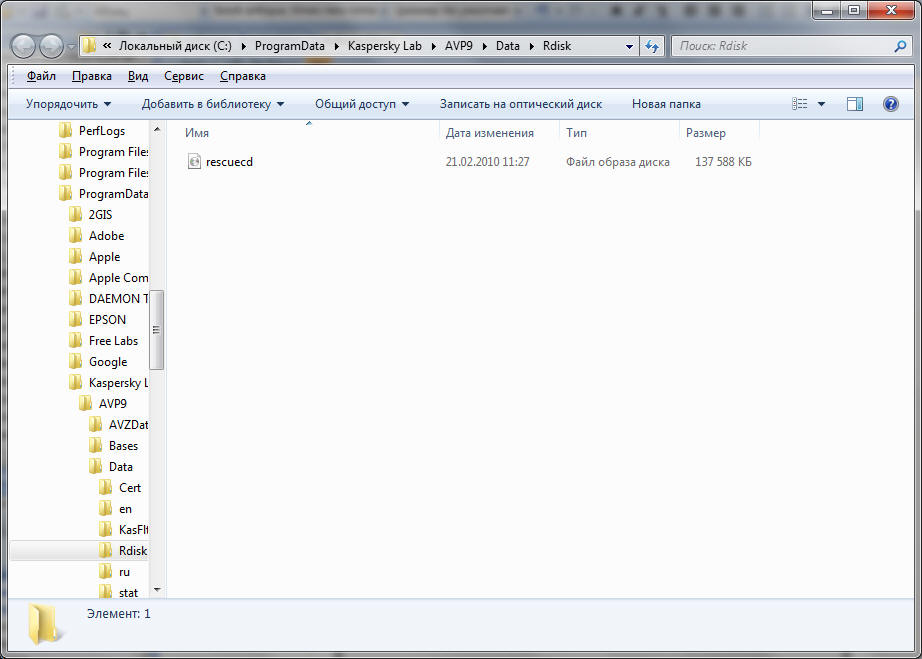Open the Добавить в библиотеку dropdown
Viewport: 922px width, 659px height.
click(212, 104)
